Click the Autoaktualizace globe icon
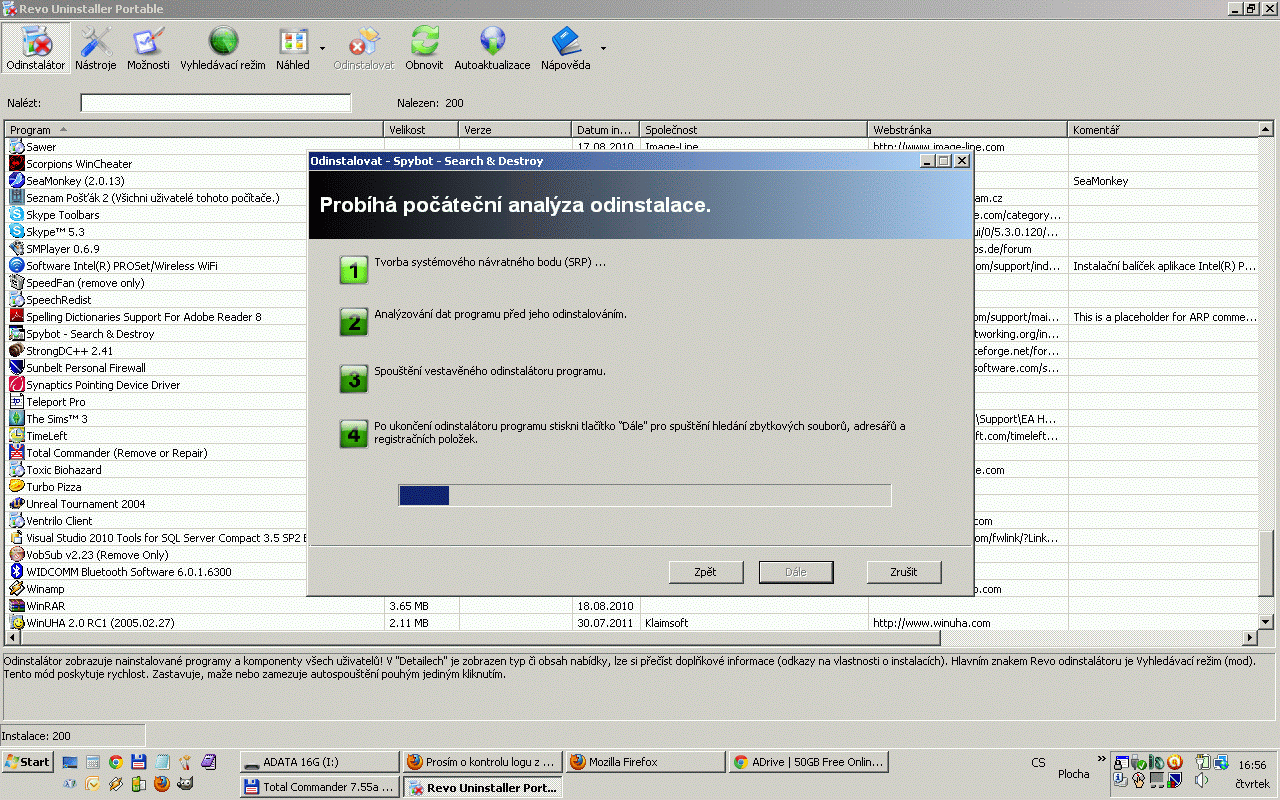The image size is (1280, 800). 492,47
